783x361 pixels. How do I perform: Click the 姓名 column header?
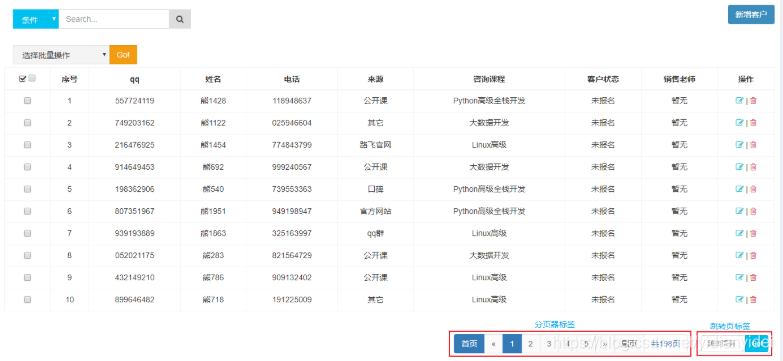(213, 79)
